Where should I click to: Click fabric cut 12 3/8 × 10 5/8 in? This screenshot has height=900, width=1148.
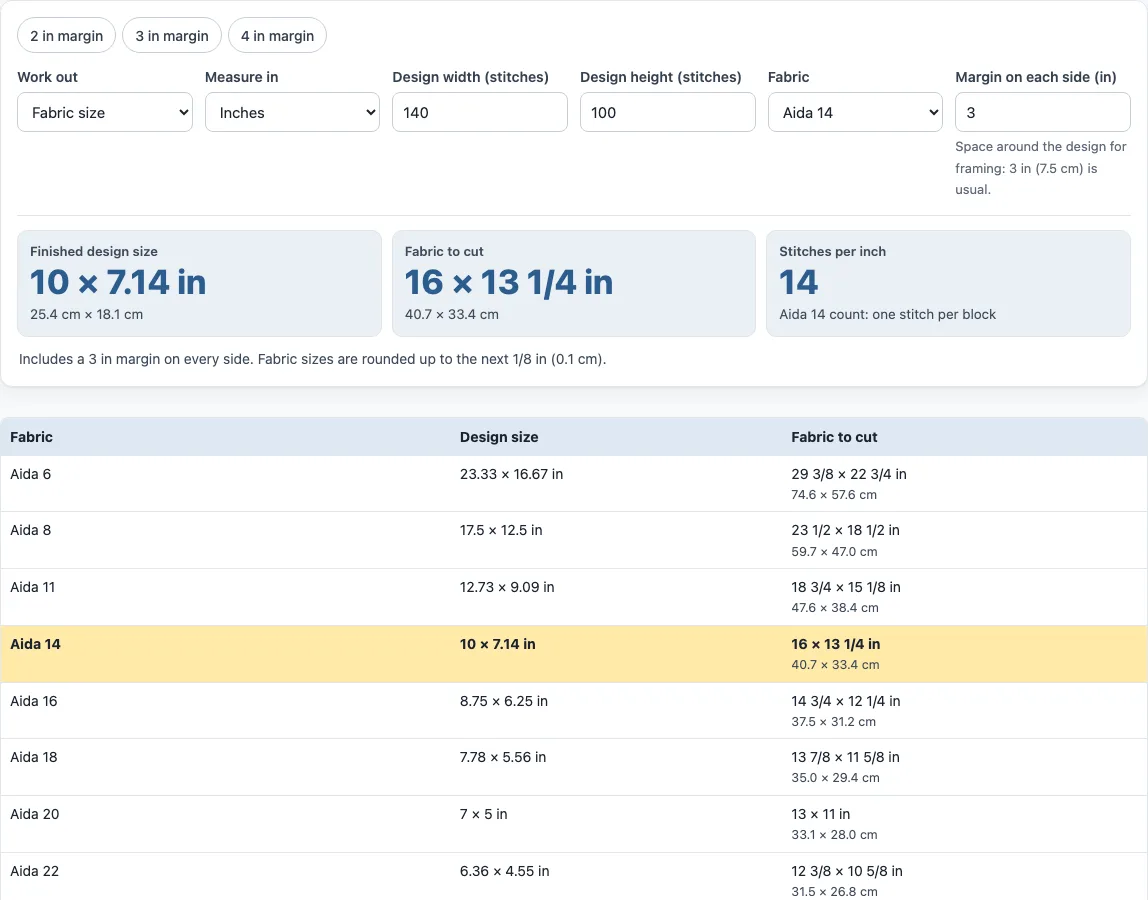[847, 871]
